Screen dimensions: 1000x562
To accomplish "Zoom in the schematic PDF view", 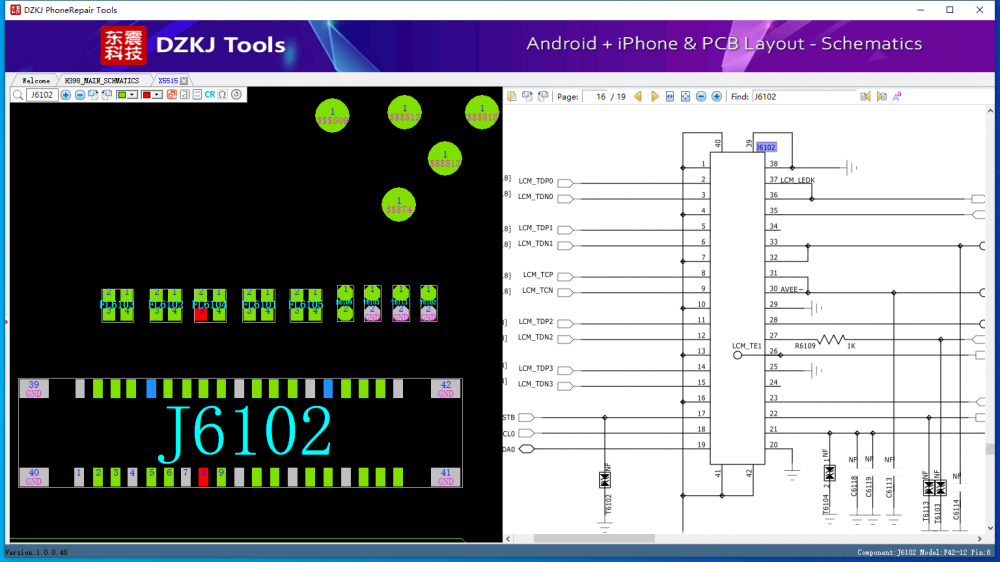I will pyautogui.click(x=716, y=97).
